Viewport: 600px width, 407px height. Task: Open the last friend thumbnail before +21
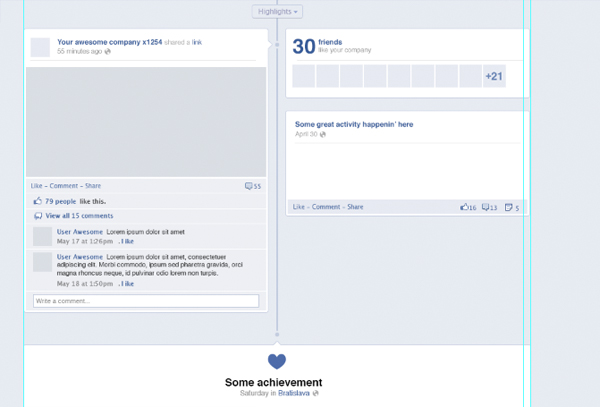[x=470, y=76]
